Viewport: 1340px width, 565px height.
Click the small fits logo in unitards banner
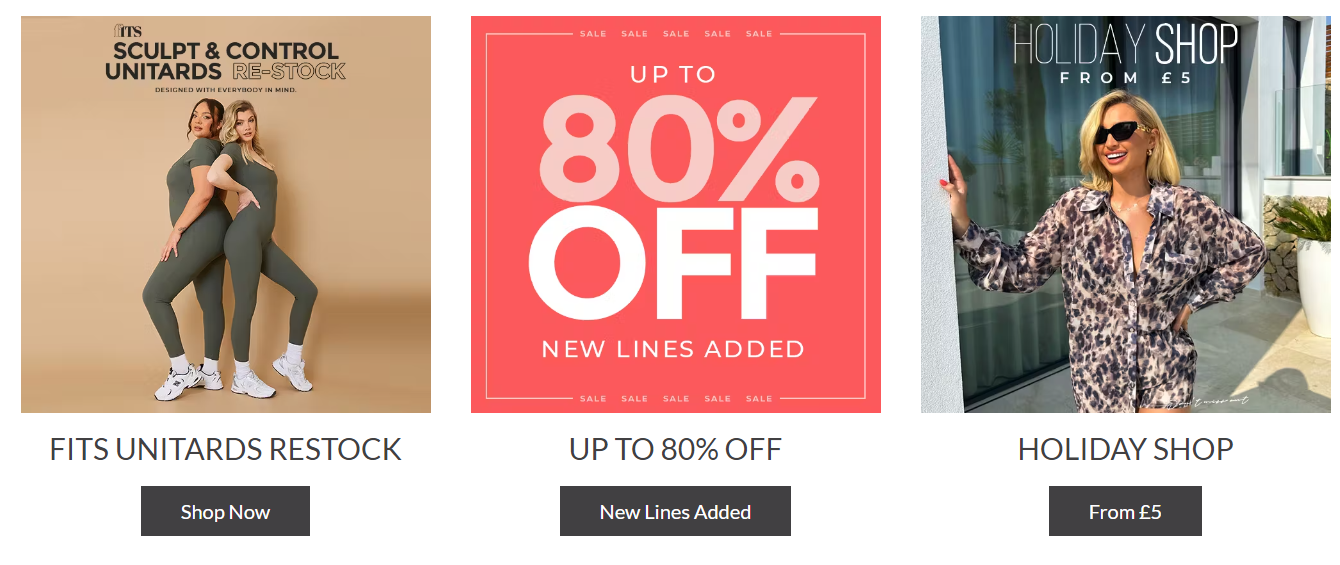[x=127, y=31]
